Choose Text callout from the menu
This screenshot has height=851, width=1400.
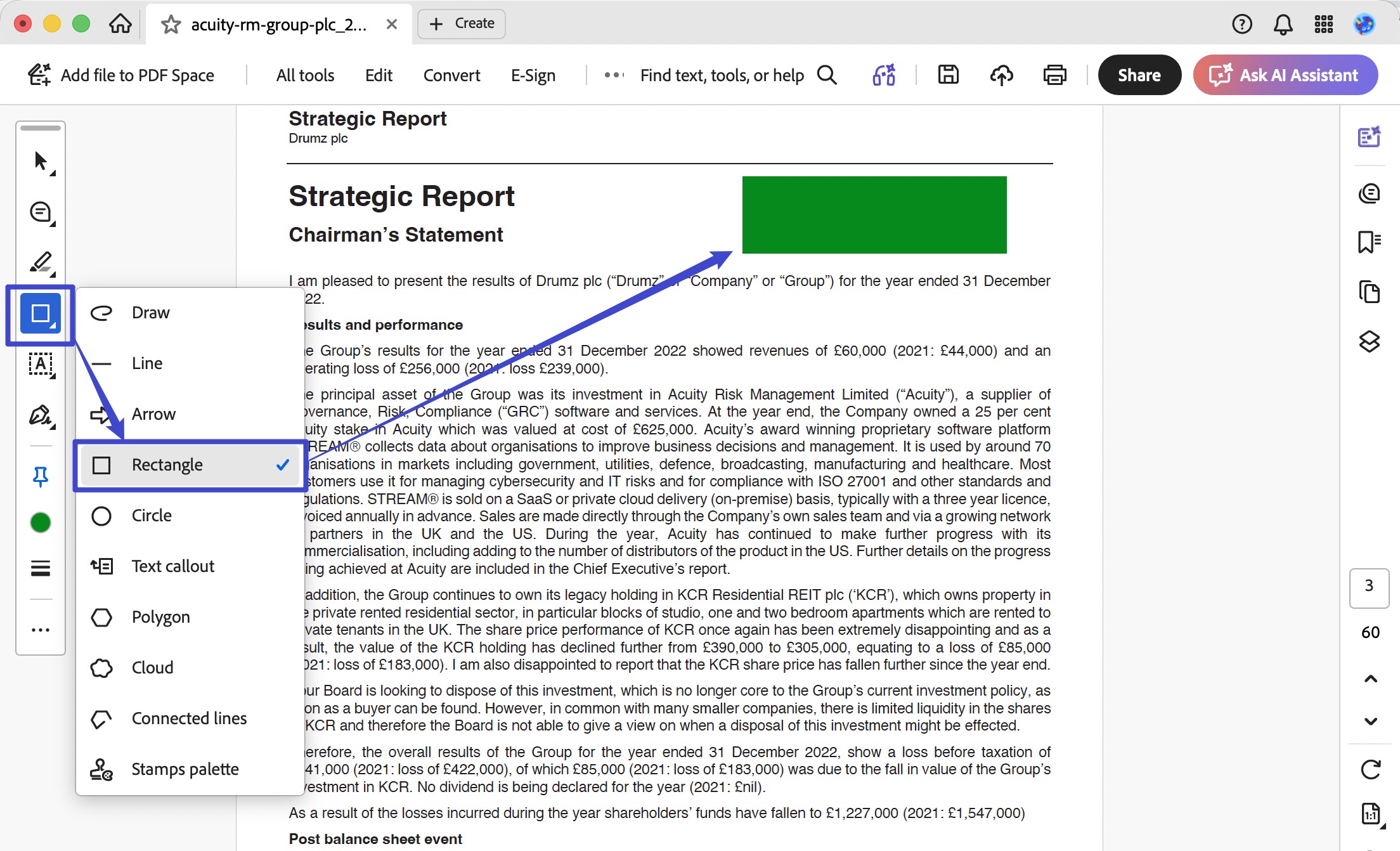(x=190, y=566)
